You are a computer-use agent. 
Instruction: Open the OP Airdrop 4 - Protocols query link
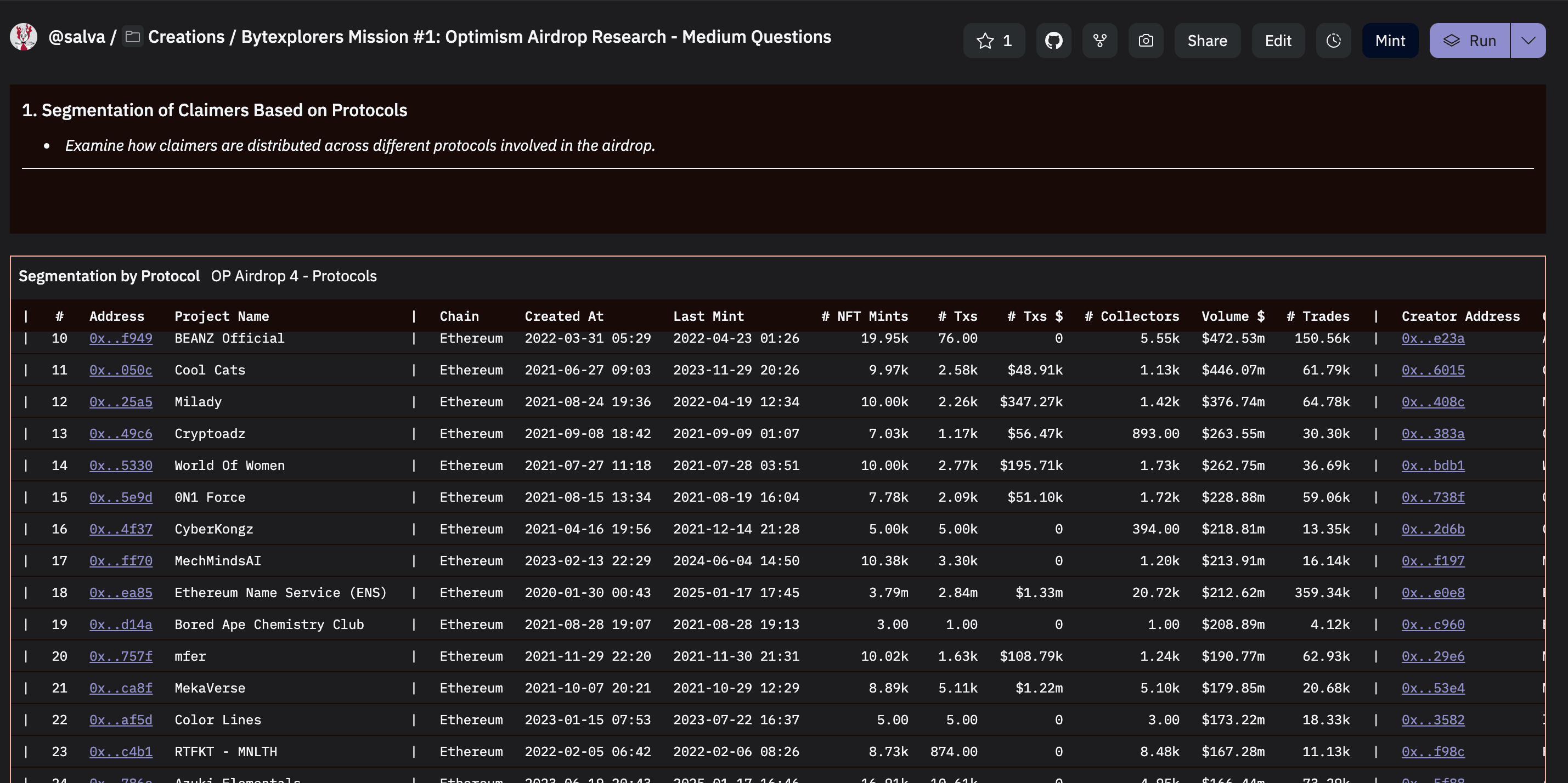(294, 276)
